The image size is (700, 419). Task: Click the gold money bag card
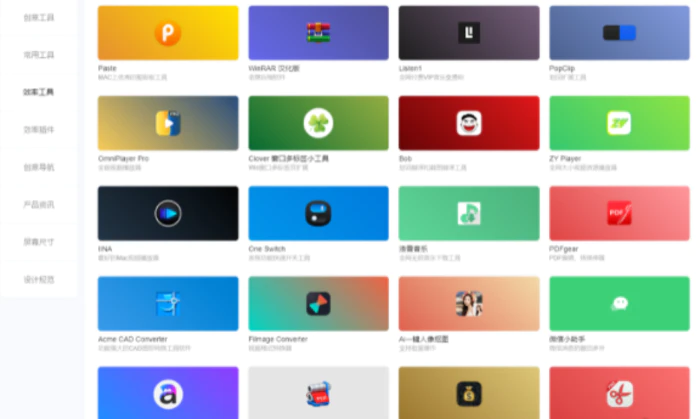tap(468, 392)
